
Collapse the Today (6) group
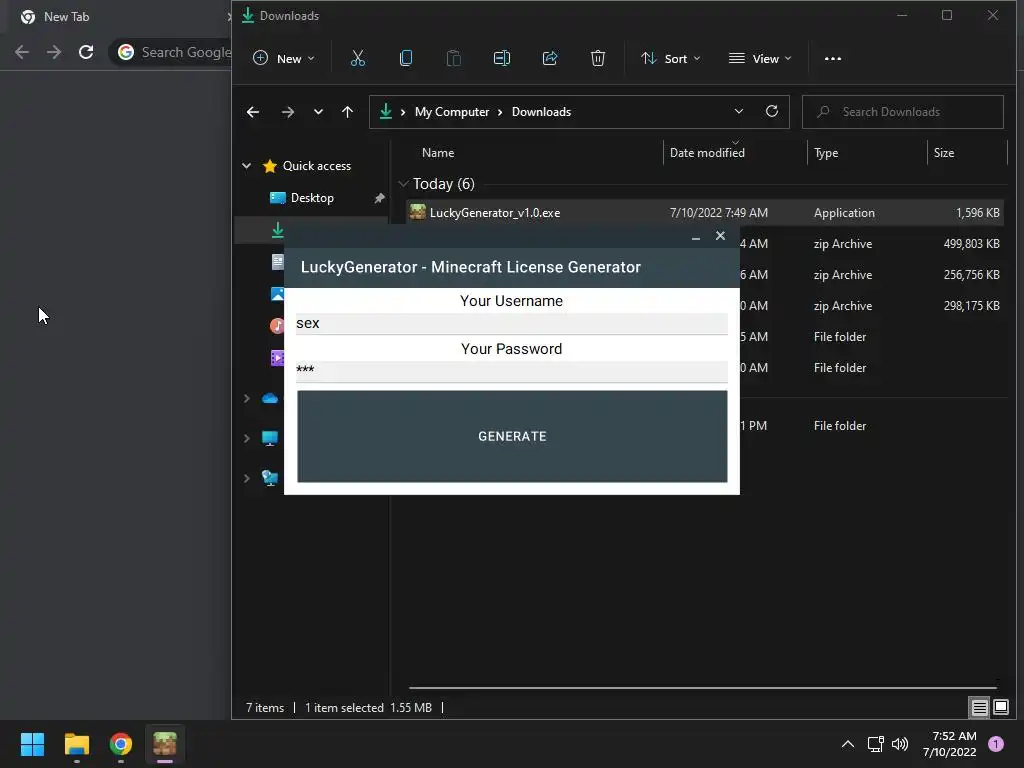click(403, 184)
